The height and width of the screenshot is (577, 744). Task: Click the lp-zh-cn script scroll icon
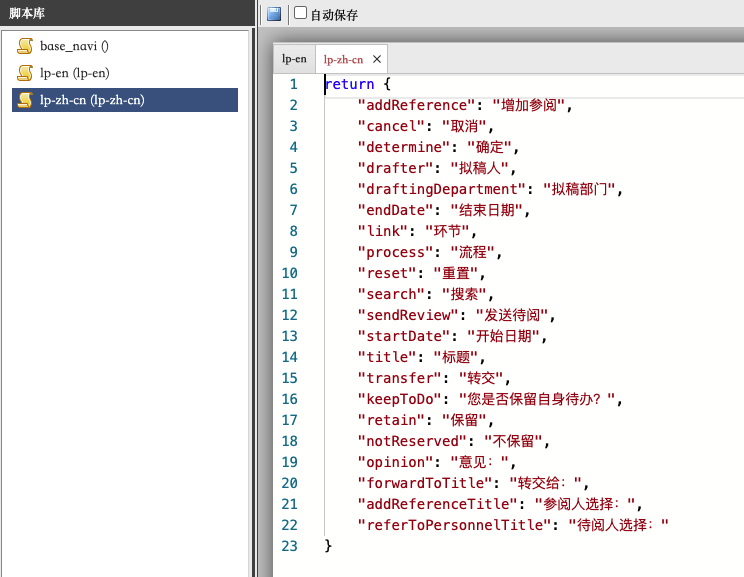[25, 100]
